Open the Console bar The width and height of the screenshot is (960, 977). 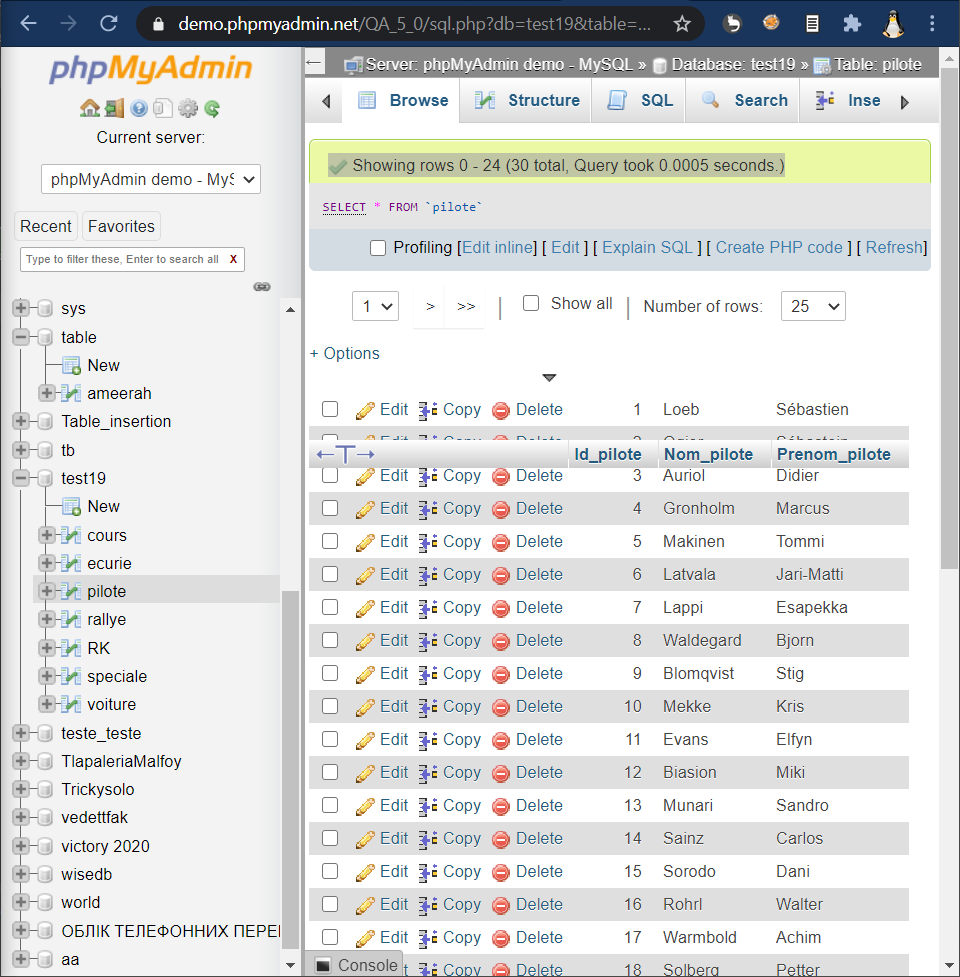[x=355, y=965]
